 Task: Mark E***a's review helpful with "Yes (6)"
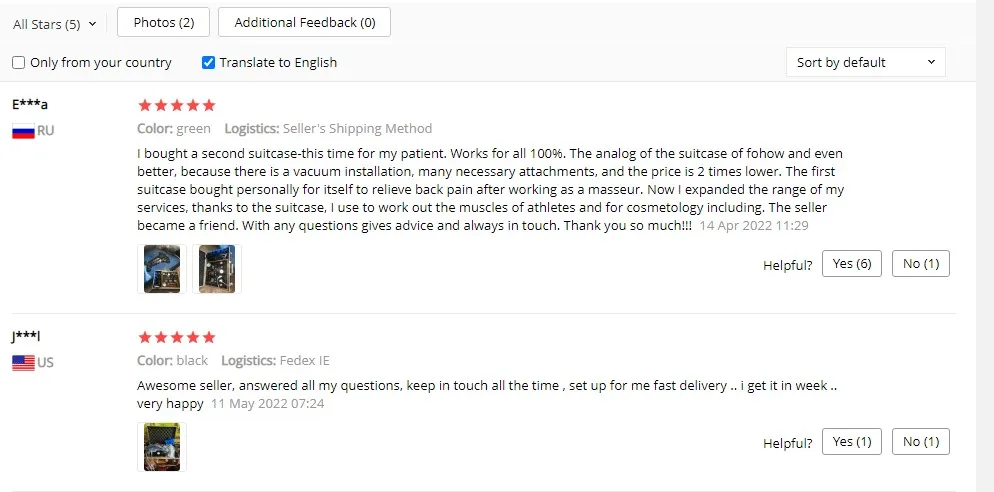(x=852, y=264)
